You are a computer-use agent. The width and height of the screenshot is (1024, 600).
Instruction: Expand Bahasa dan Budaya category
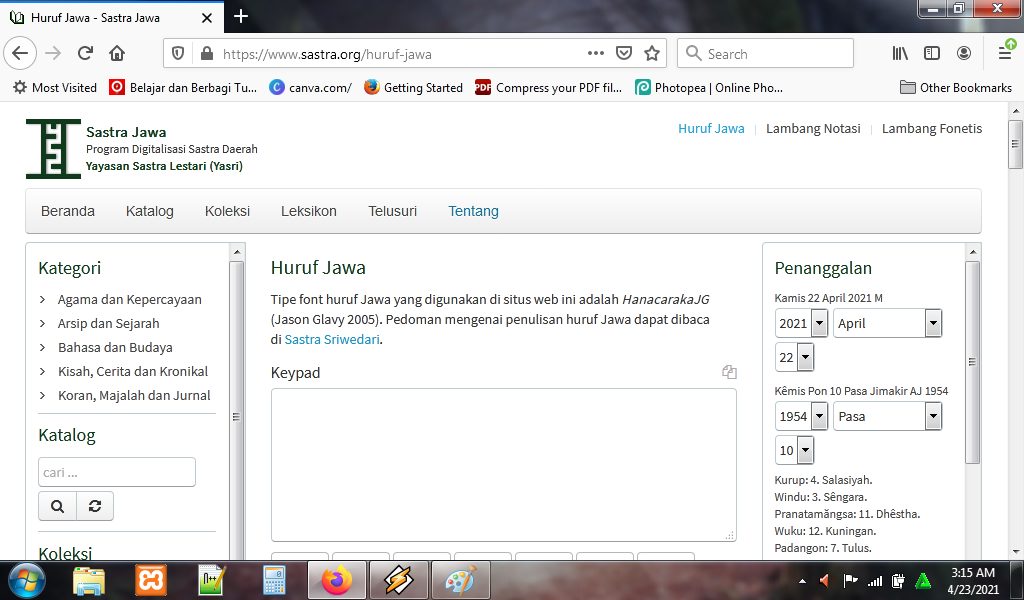pyautogui.click(x=115, y=347)
